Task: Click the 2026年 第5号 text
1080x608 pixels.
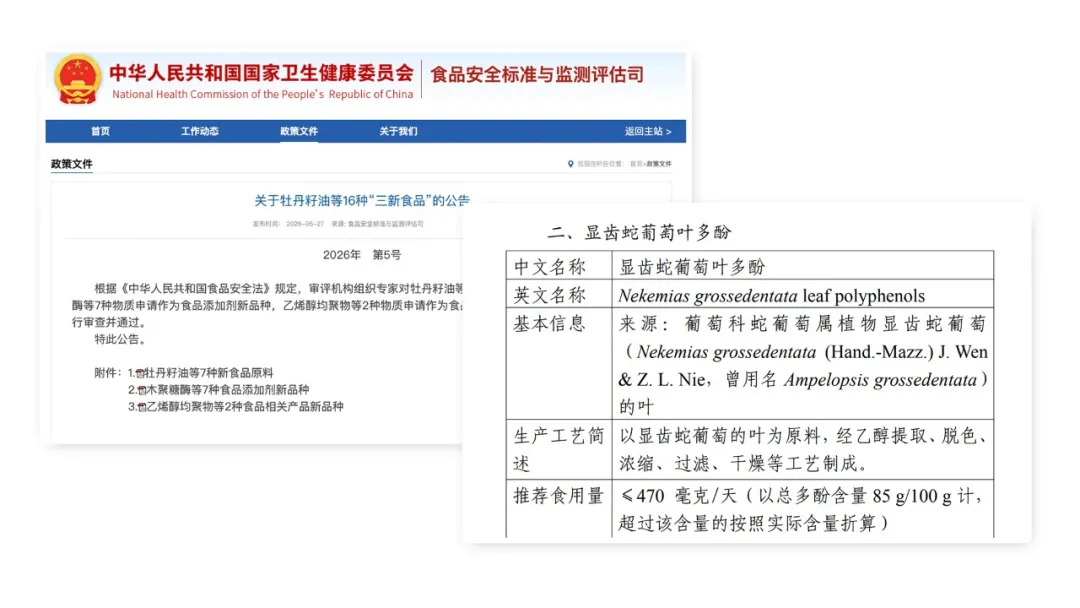Action: tap(362, 255)
